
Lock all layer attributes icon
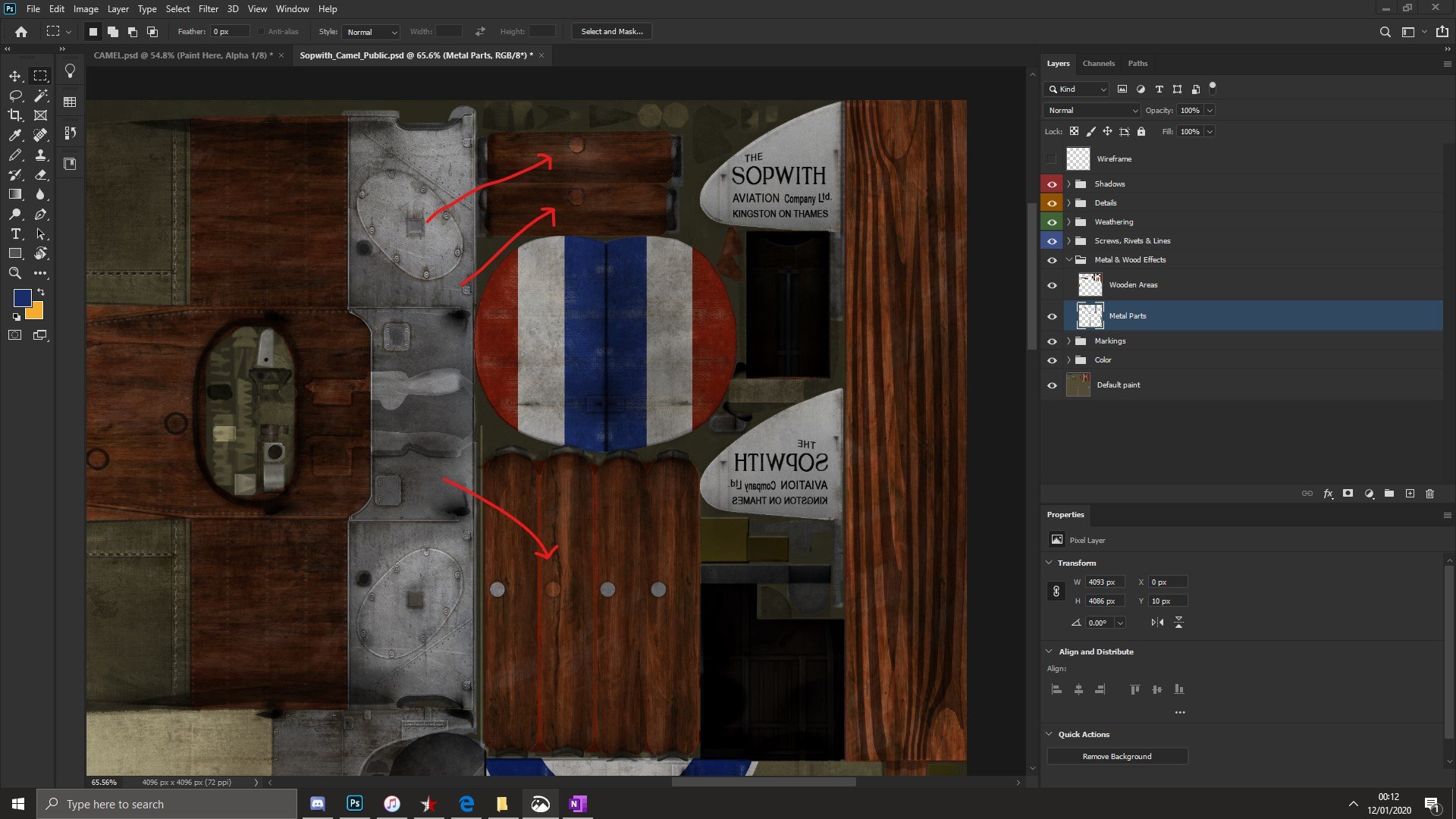click(x=1141, y=131)
